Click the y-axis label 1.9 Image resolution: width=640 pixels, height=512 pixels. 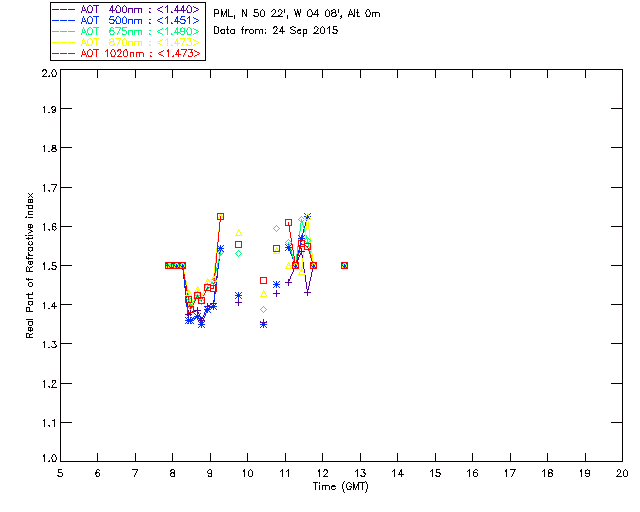49,109
